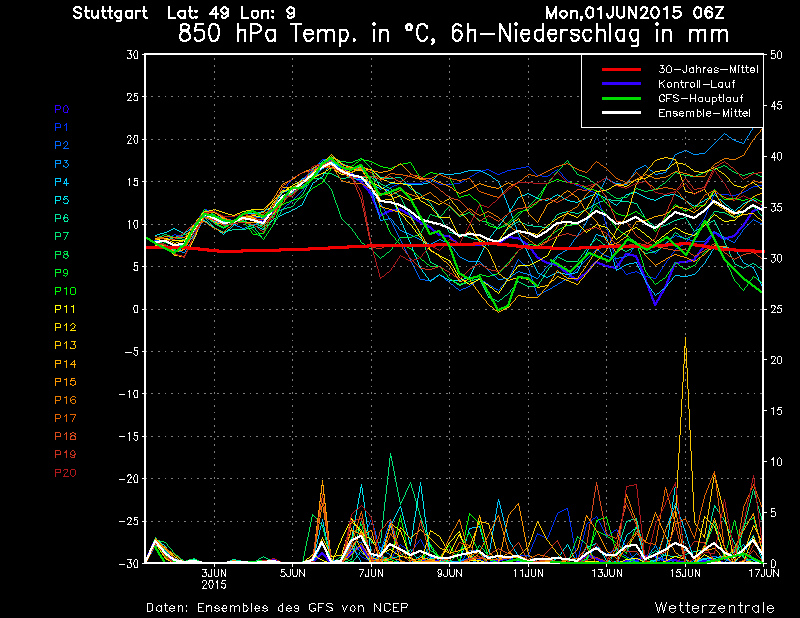The width and height of the screenshot is (800, 618).
Task: Click the P5 ensemble member label
Action: pos(62,200)
